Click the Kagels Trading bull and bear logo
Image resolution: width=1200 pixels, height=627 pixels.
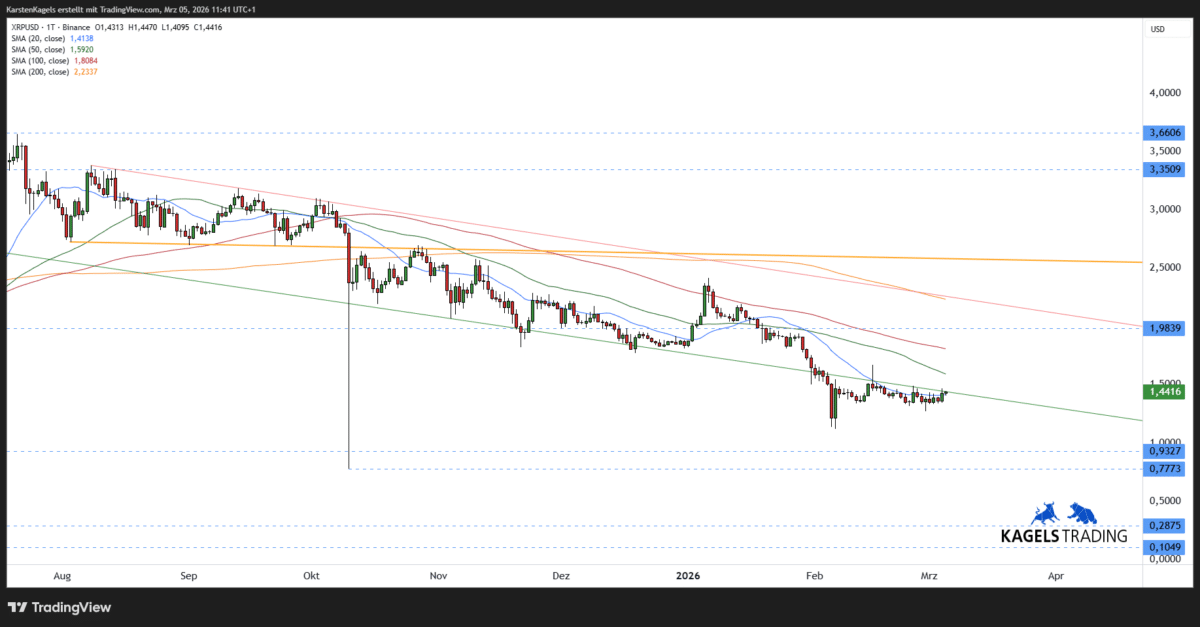tap(1067, 515)
